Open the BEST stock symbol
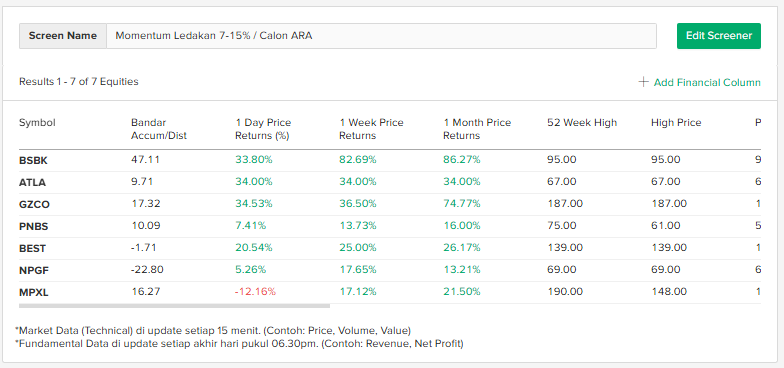 tap(32, 248)
